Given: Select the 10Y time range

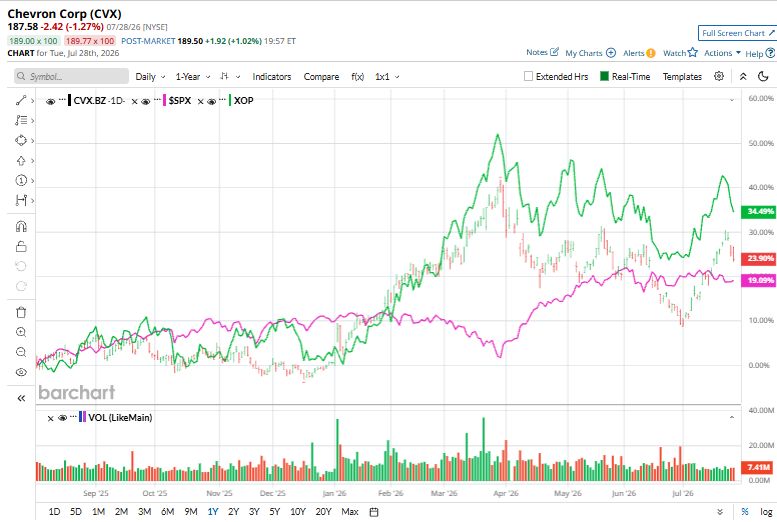Looking at the screenshot, I should [x=298, y=512].
